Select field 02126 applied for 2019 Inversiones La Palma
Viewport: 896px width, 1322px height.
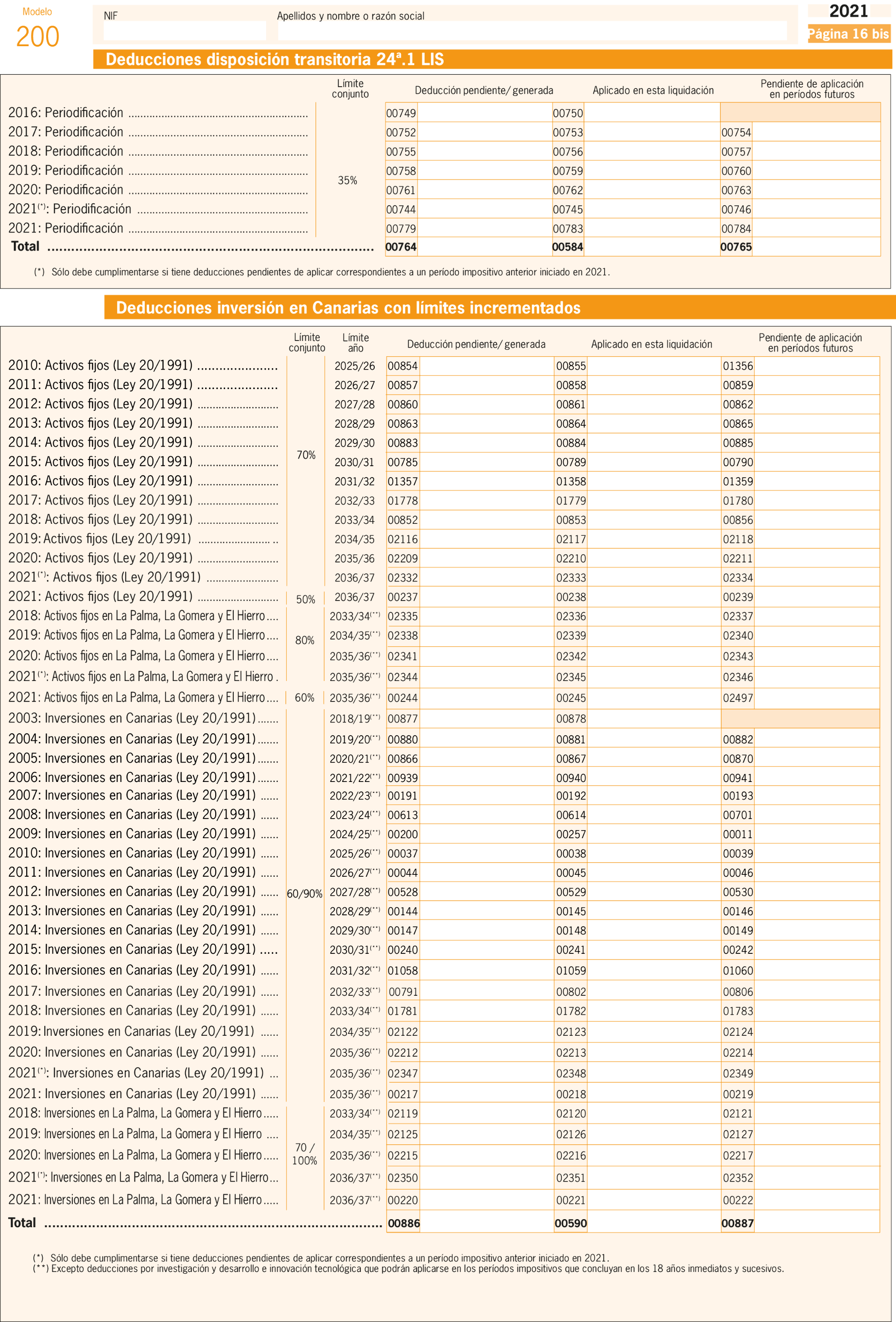tap(653, 1134)
